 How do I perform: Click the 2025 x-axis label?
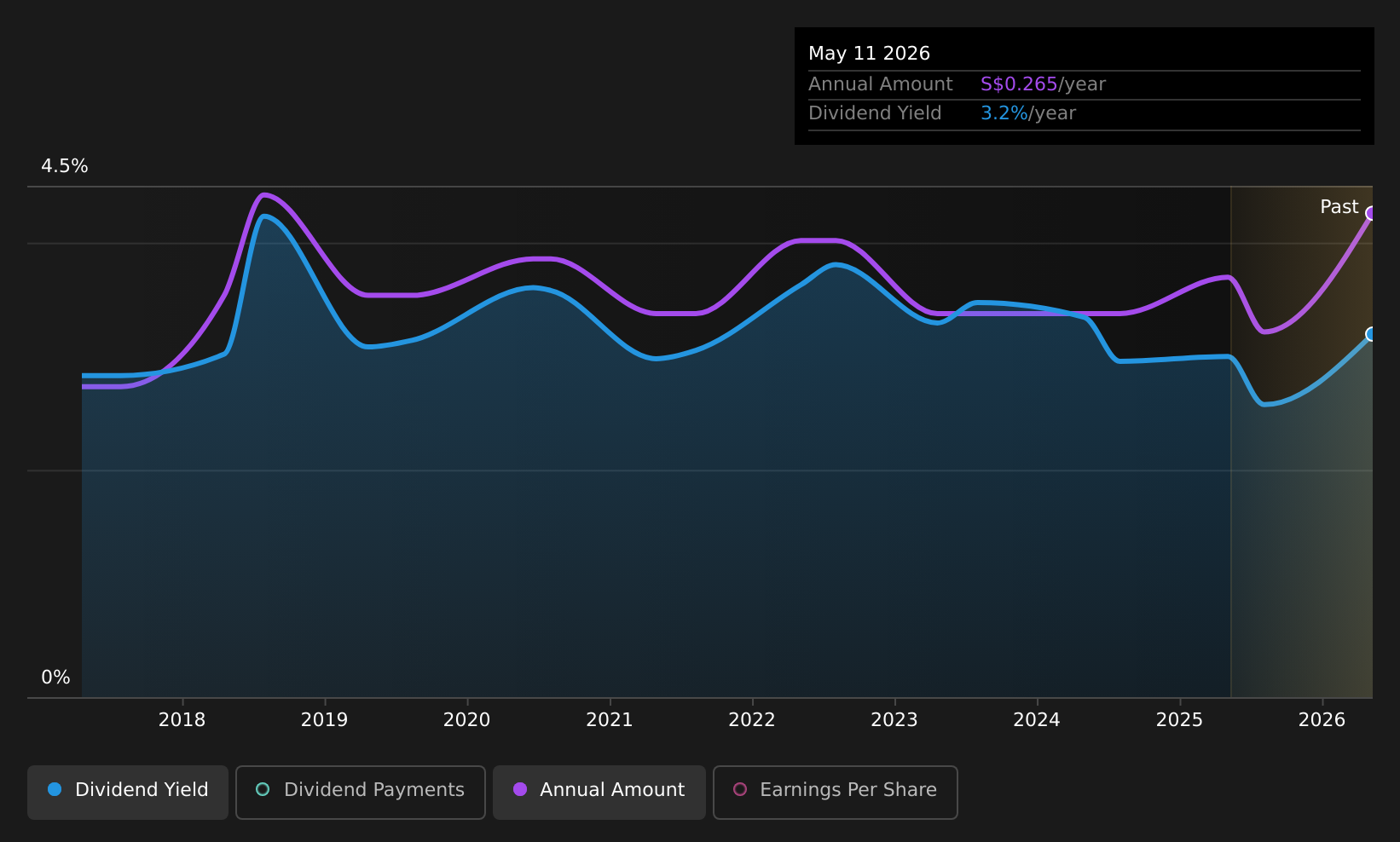click(1179, 720)
